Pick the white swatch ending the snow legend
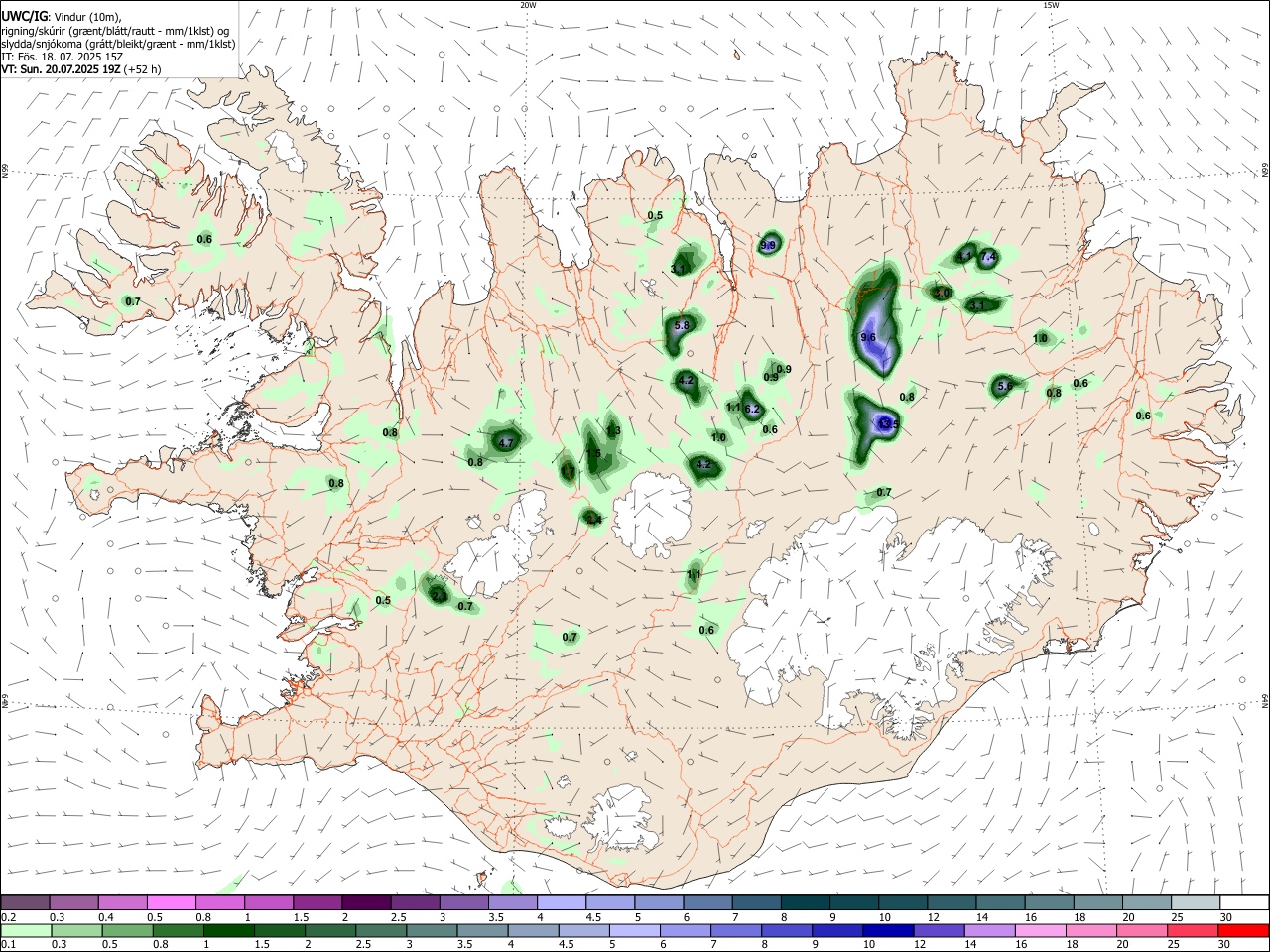The height and width of the screenshot is (952, 1270). (1243, 902)
